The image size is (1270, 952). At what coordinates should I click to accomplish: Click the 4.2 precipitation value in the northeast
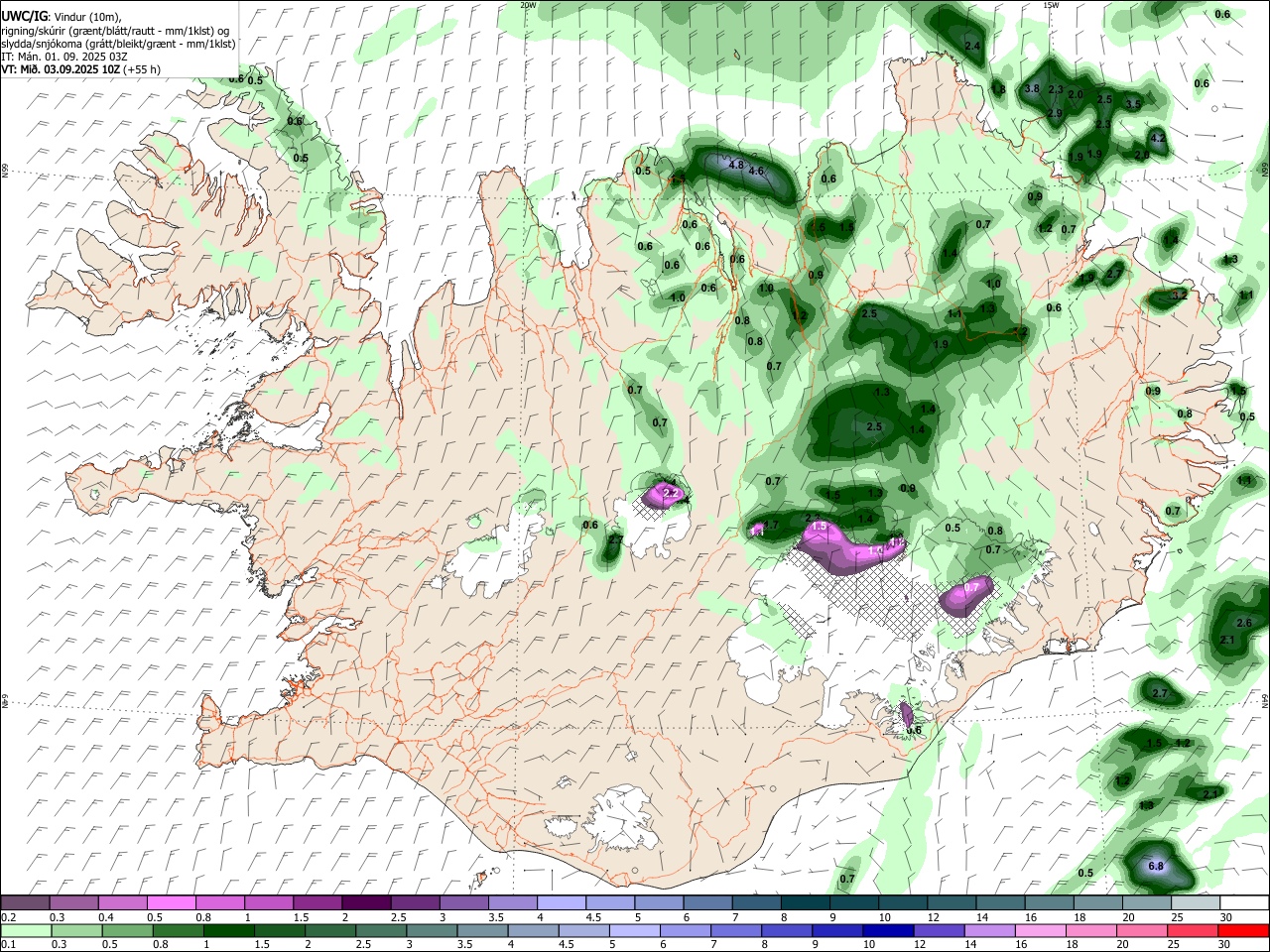[x=1157, y=138]
